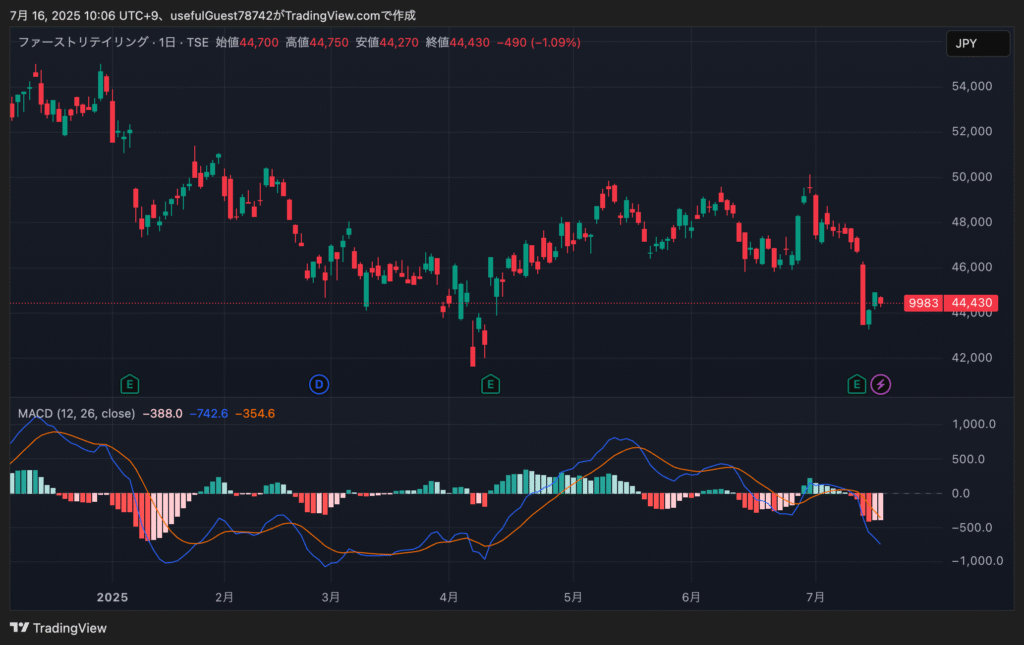Click the blue dividend D marker
This screenshot has width=1024, height=645.
[x=319, y=385]
